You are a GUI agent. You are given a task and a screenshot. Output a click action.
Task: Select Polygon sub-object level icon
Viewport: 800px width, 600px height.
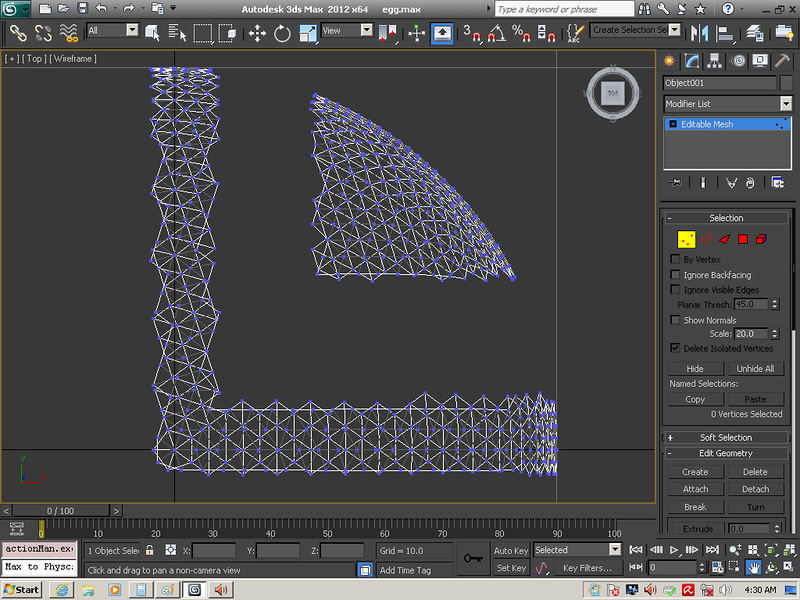[742, 239]
